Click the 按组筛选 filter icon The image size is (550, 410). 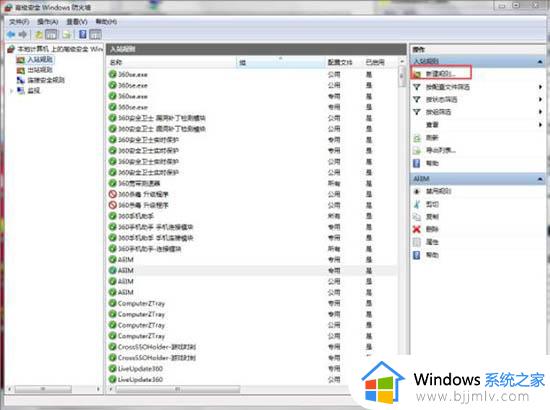click(416, 112)
